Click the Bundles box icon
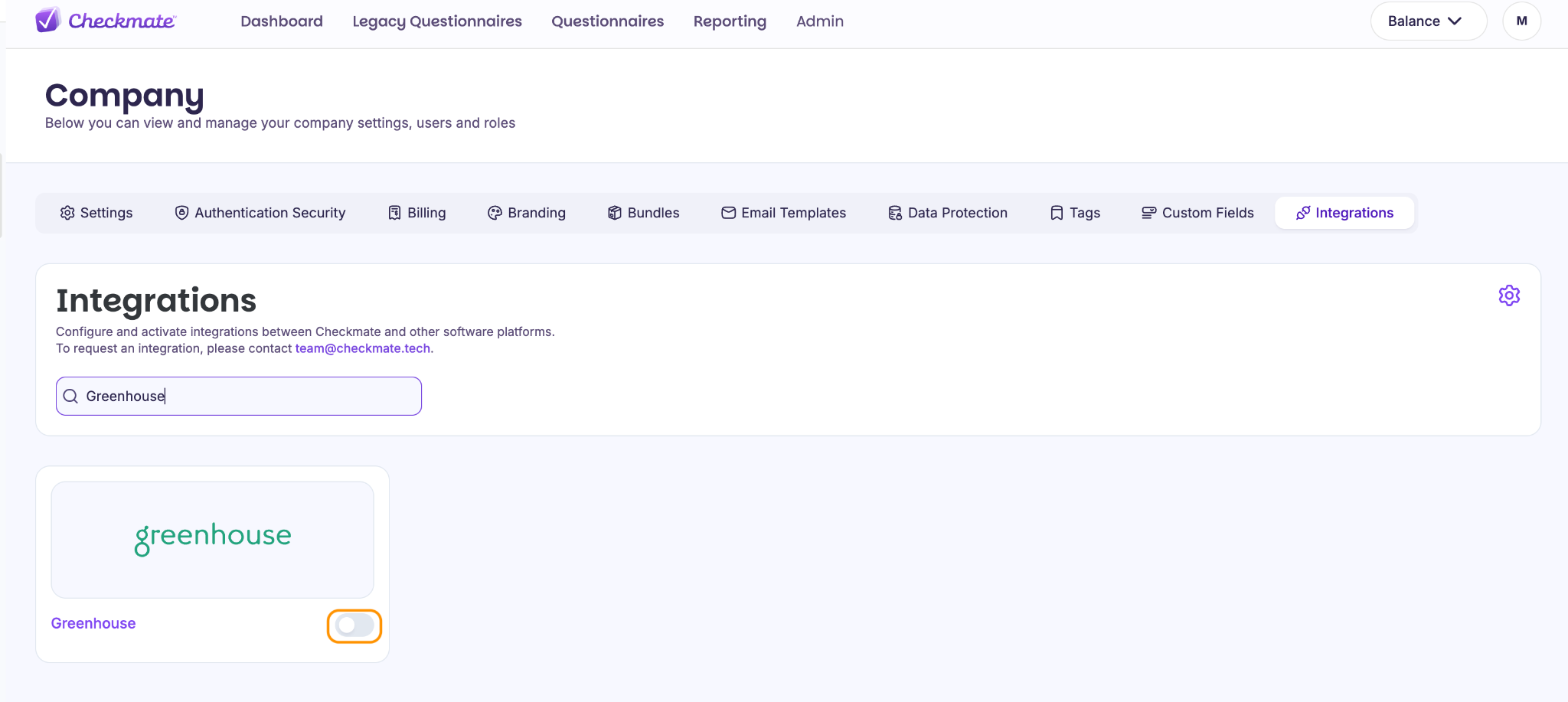Viewport: 1568px width, 702px height. coord(615,213)
